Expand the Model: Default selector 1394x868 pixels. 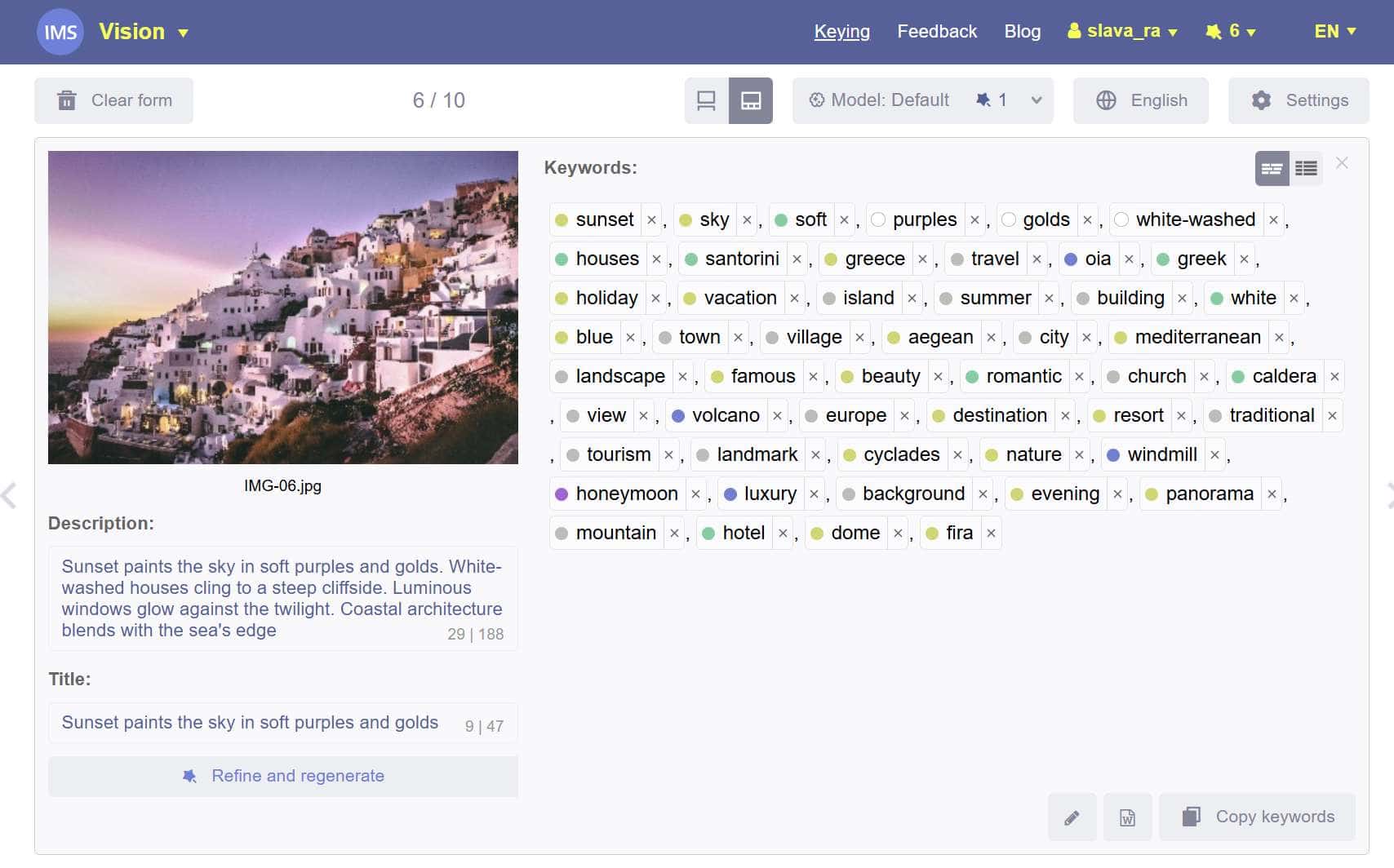[922, 100]
